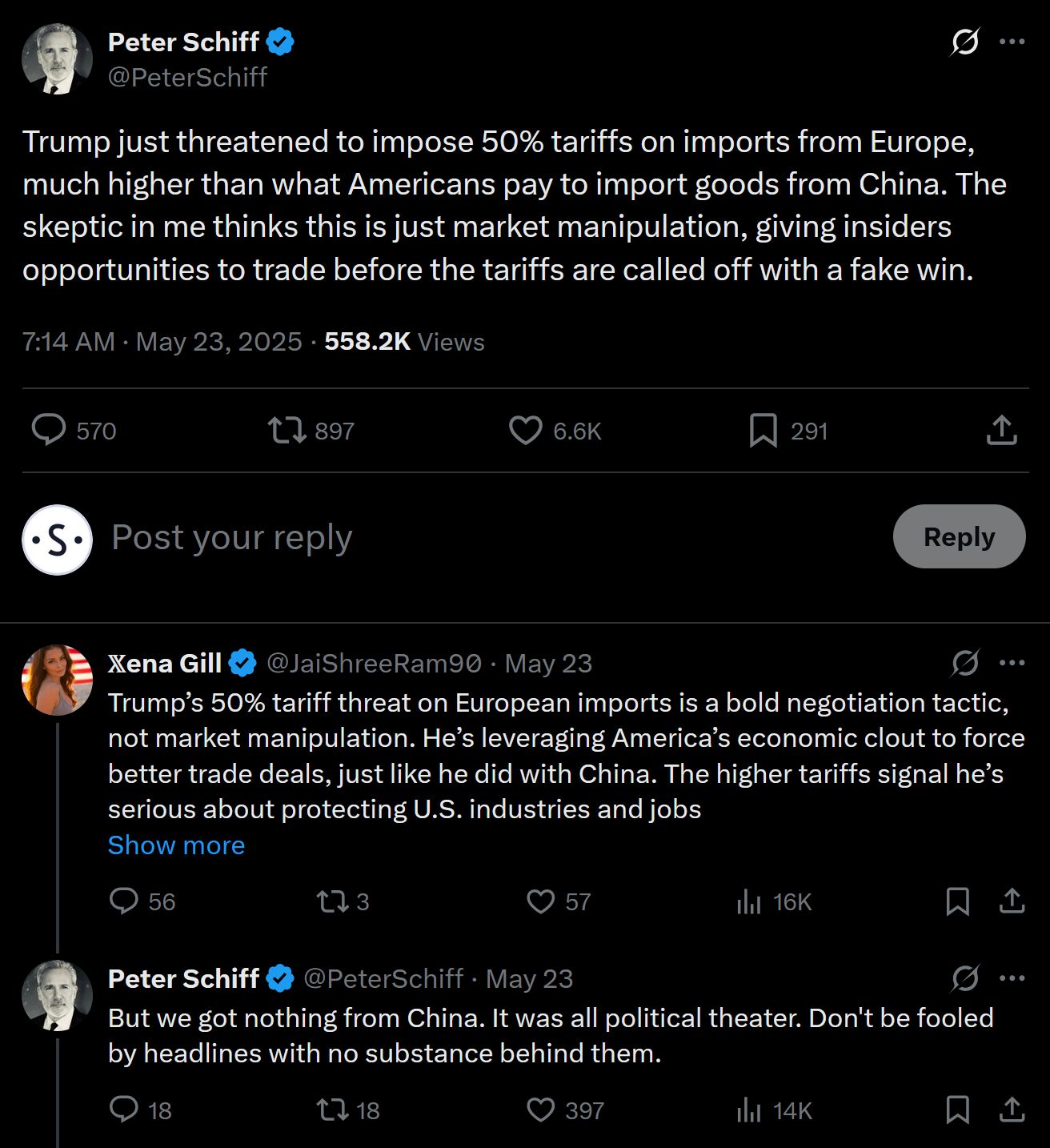
Task: View analytics for Xena Gill's reply (16K)
Action: [749, 901]
